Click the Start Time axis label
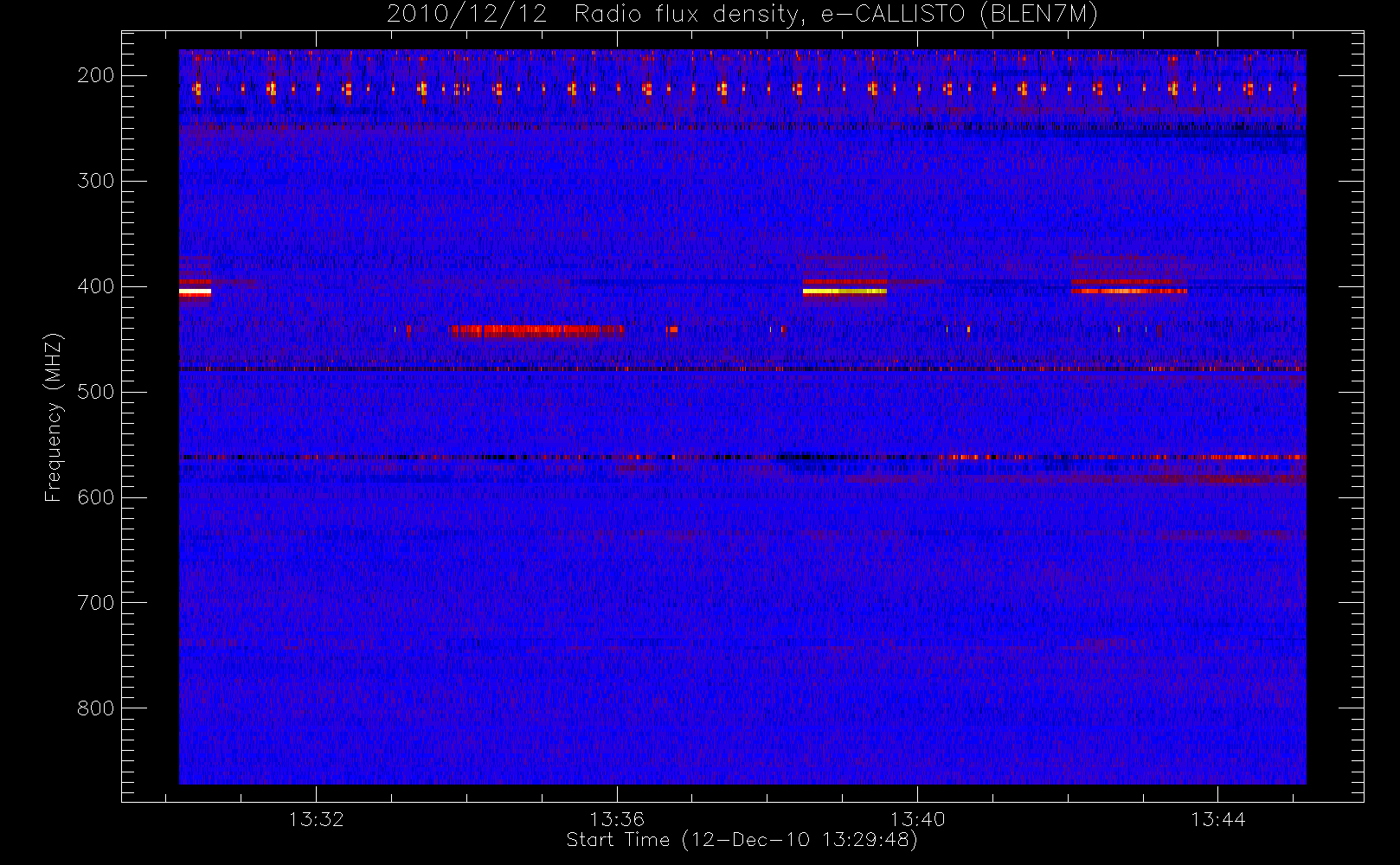Image resolution: width=1400 pixels, height=865 pixels. point(742,840)
